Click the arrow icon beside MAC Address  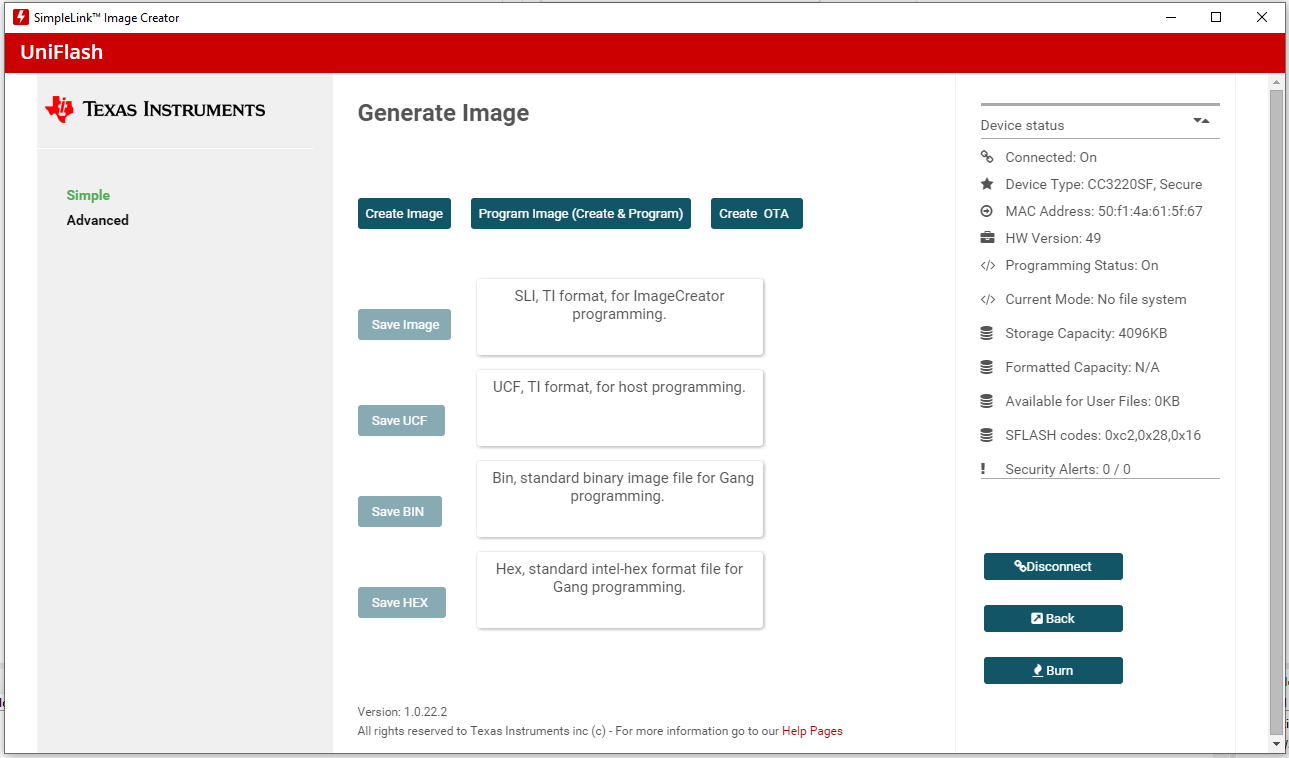tap(987, 211)
